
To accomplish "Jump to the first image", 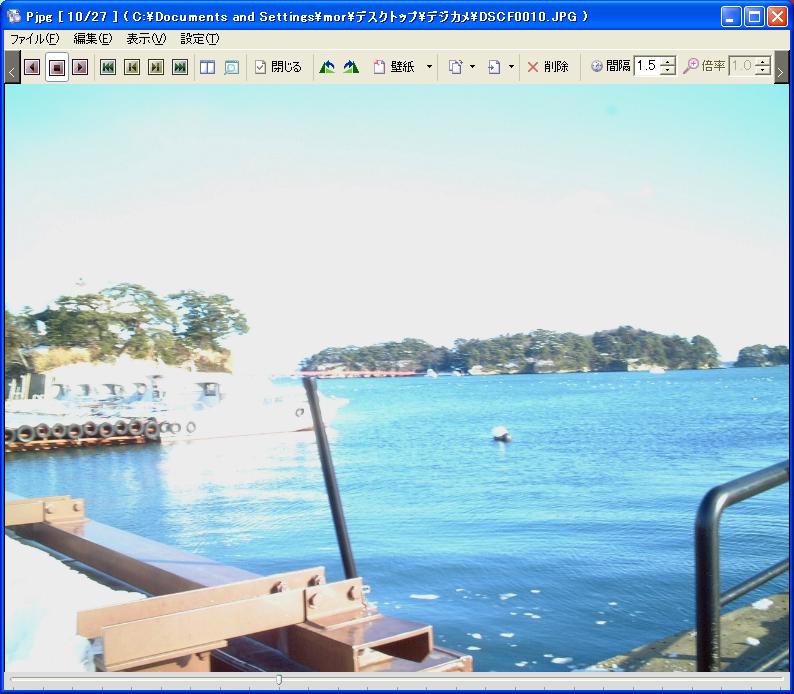I will (x=108, y=67).
